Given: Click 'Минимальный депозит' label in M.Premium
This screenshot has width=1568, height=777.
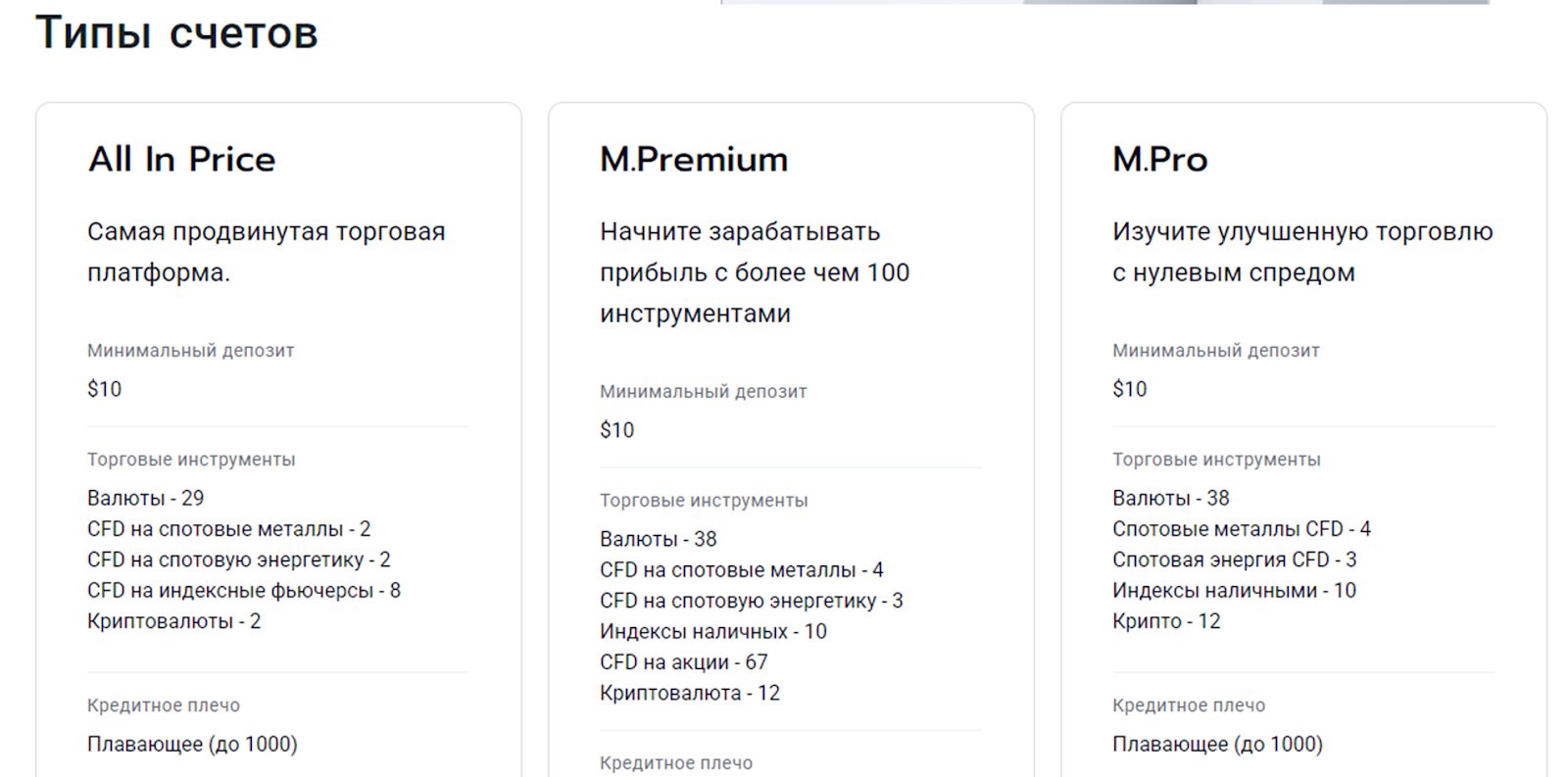Looking at the screenshot, I should tap(704, 392).
